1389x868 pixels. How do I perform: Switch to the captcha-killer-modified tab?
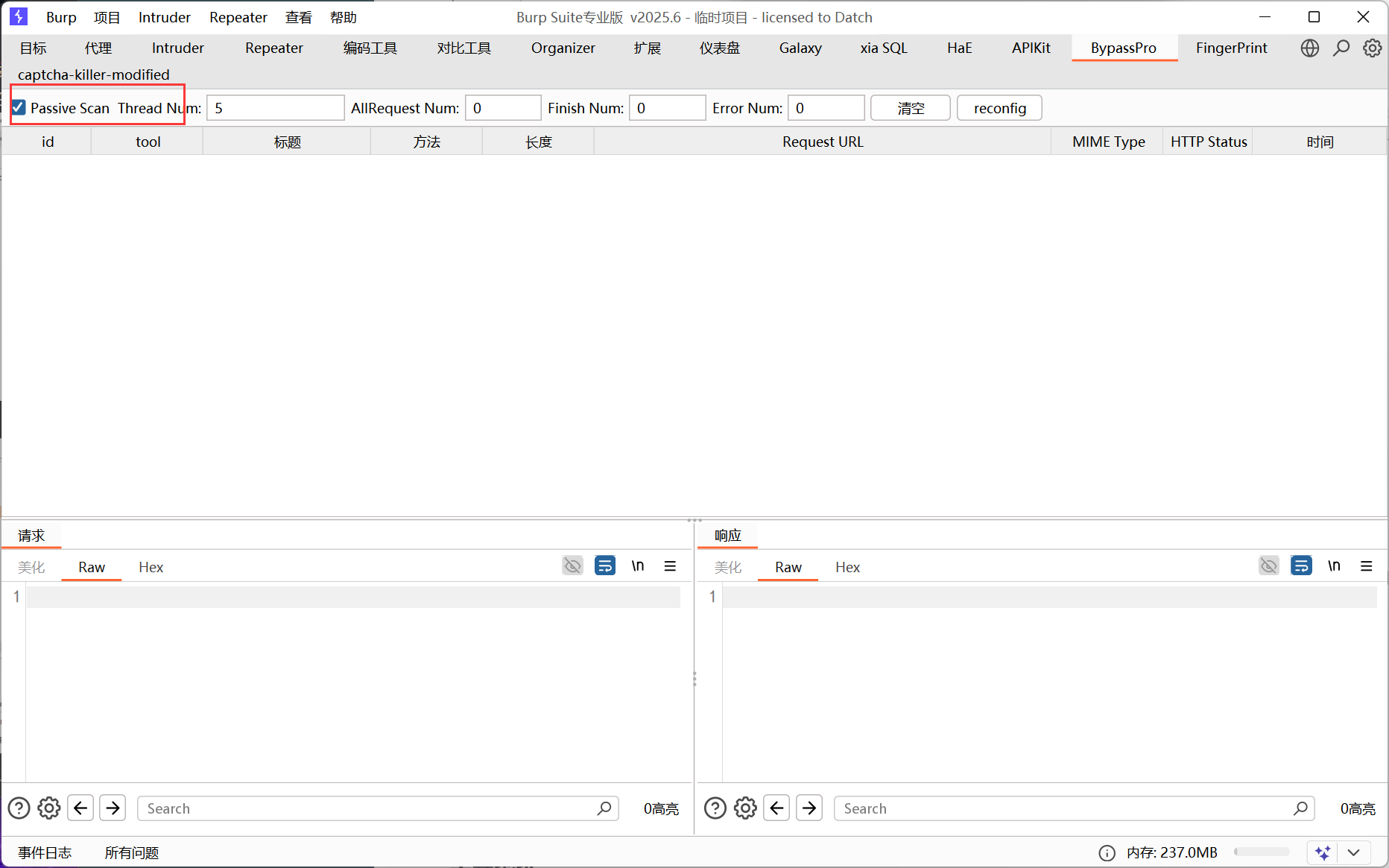[94, 75]
